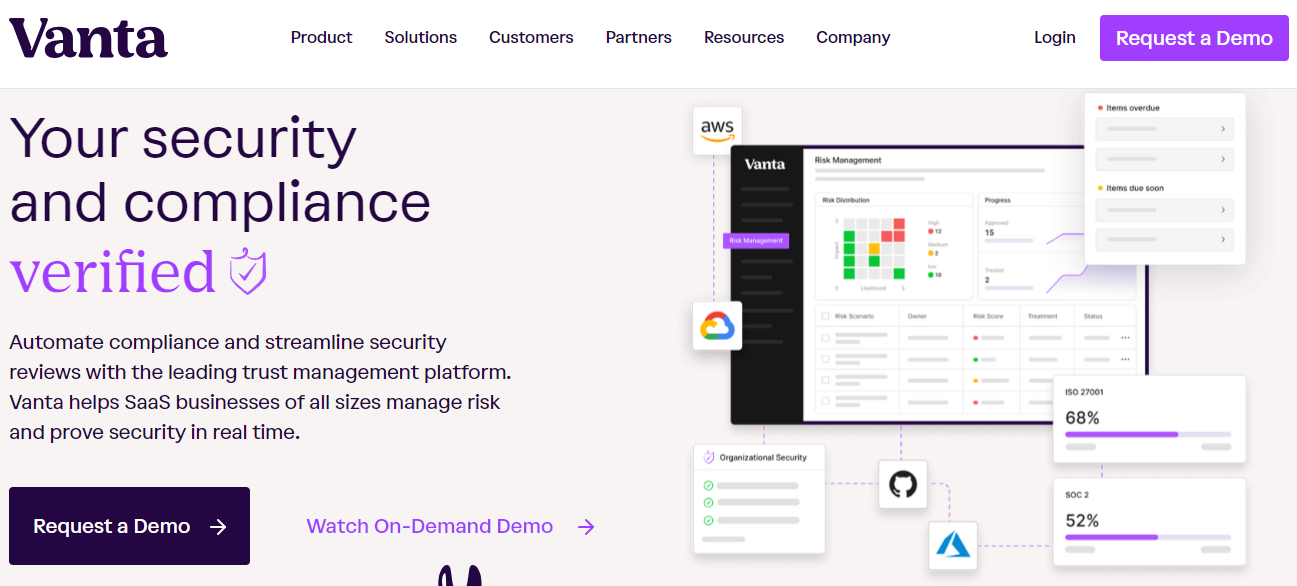Check the box in the yellow risk score row

click(825, 380)
